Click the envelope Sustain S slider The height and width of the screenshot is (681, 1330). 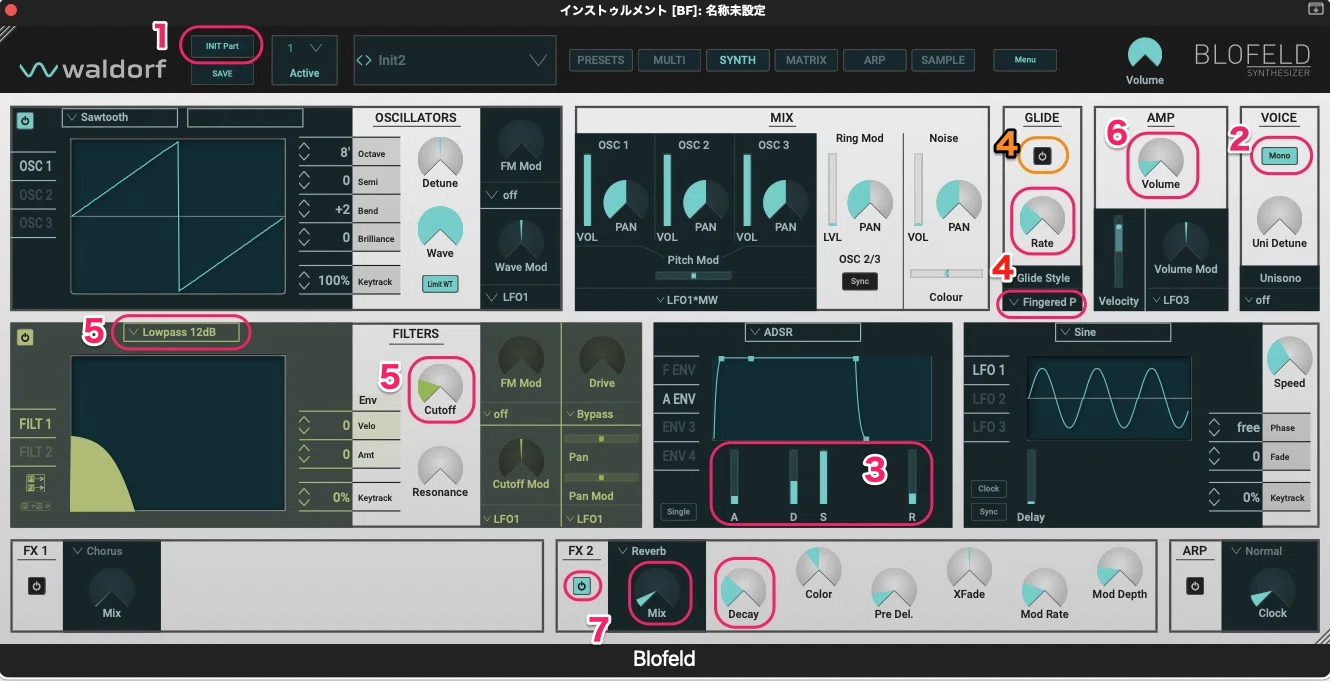pyautogui.click(x=824, y=477)
